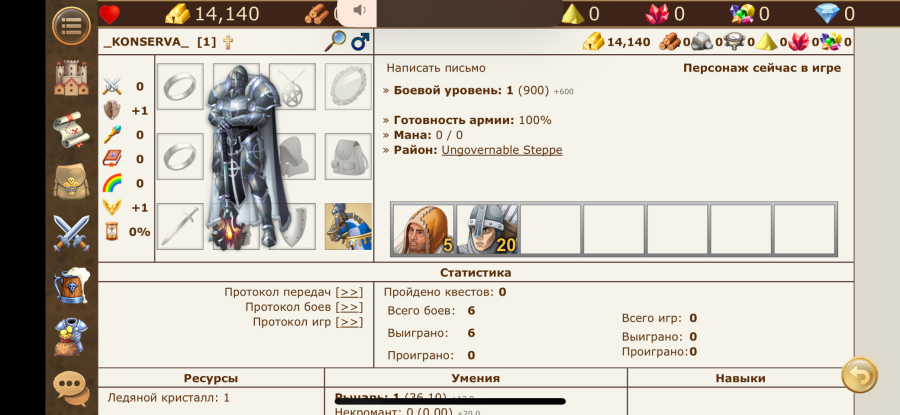Open the hamburger menu button

(71, 25)
